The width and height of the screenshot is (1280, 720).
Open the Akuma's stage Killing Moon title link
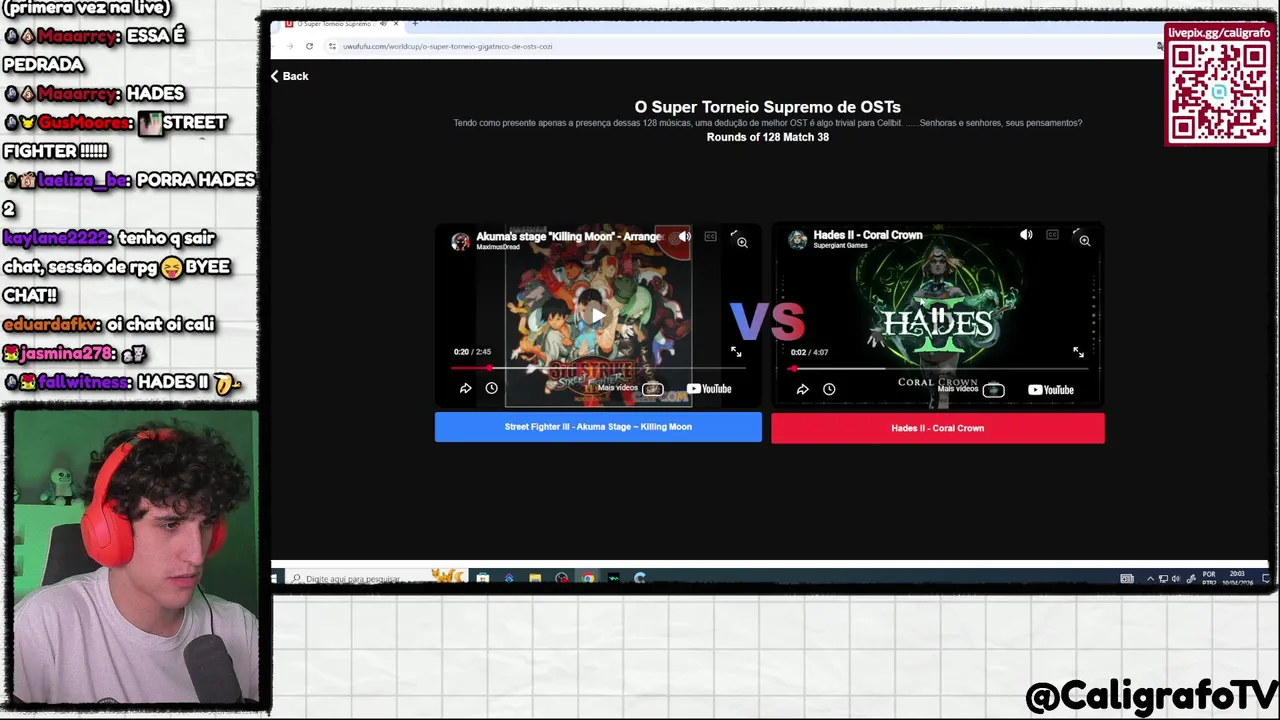click(x=569, y=236)
